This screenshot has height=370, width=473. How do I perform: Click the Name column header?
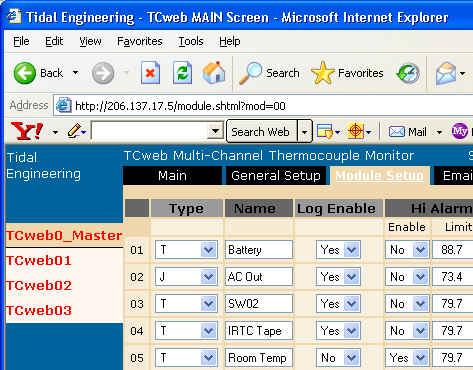tap(259, 208)
